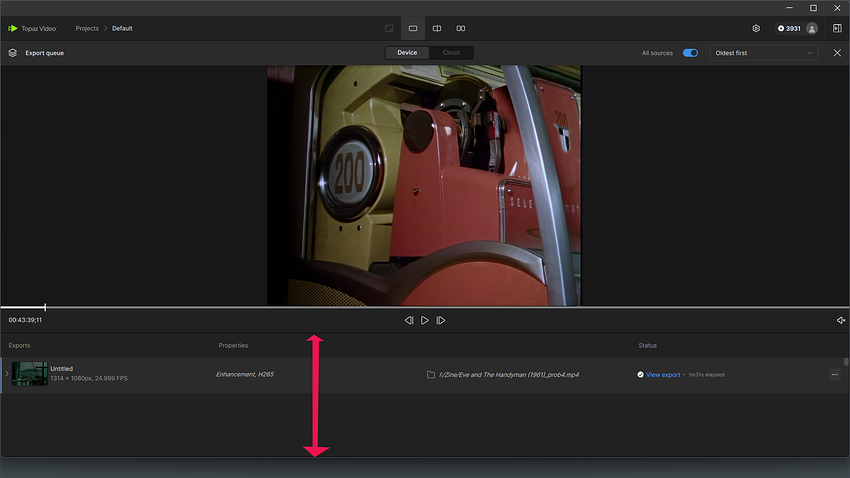This screenshot has height=478, width=850.
Task: Select the single view layout icon
Action: tap(413, 28)
